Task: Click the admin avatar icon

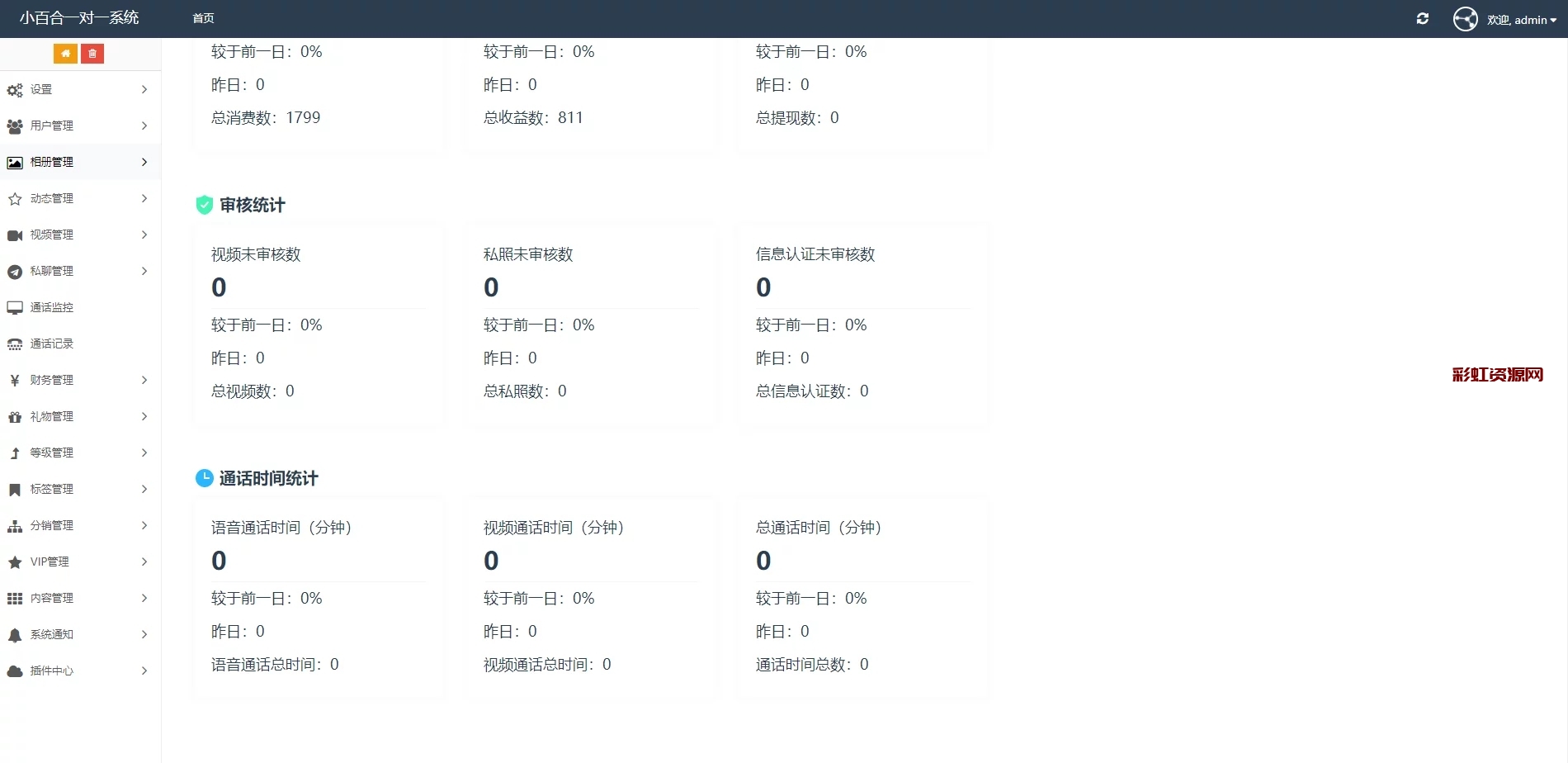Action: coord(1465,19)
